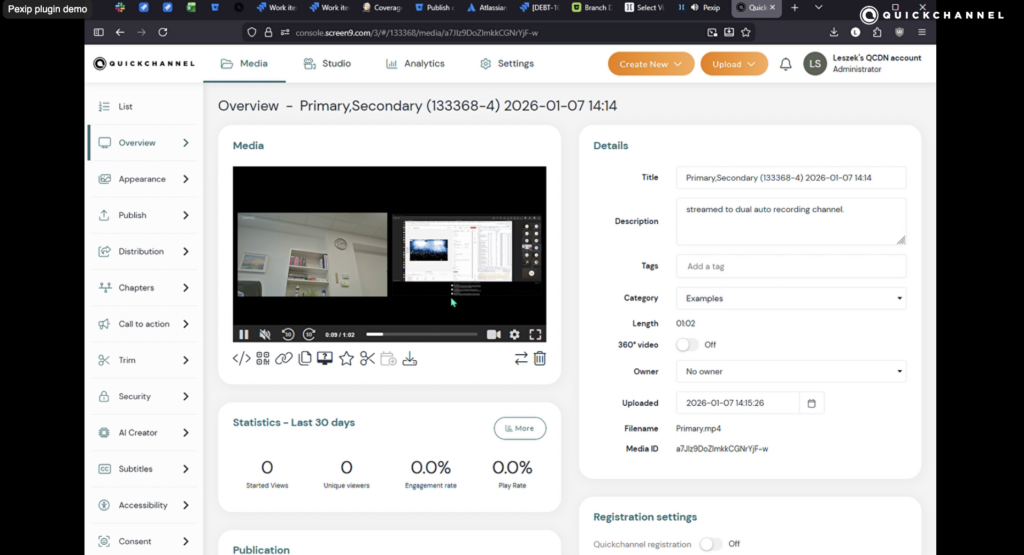Click the More button in Statistics
The height and width of the screenshot is (555, 1024).
[519, 428]
